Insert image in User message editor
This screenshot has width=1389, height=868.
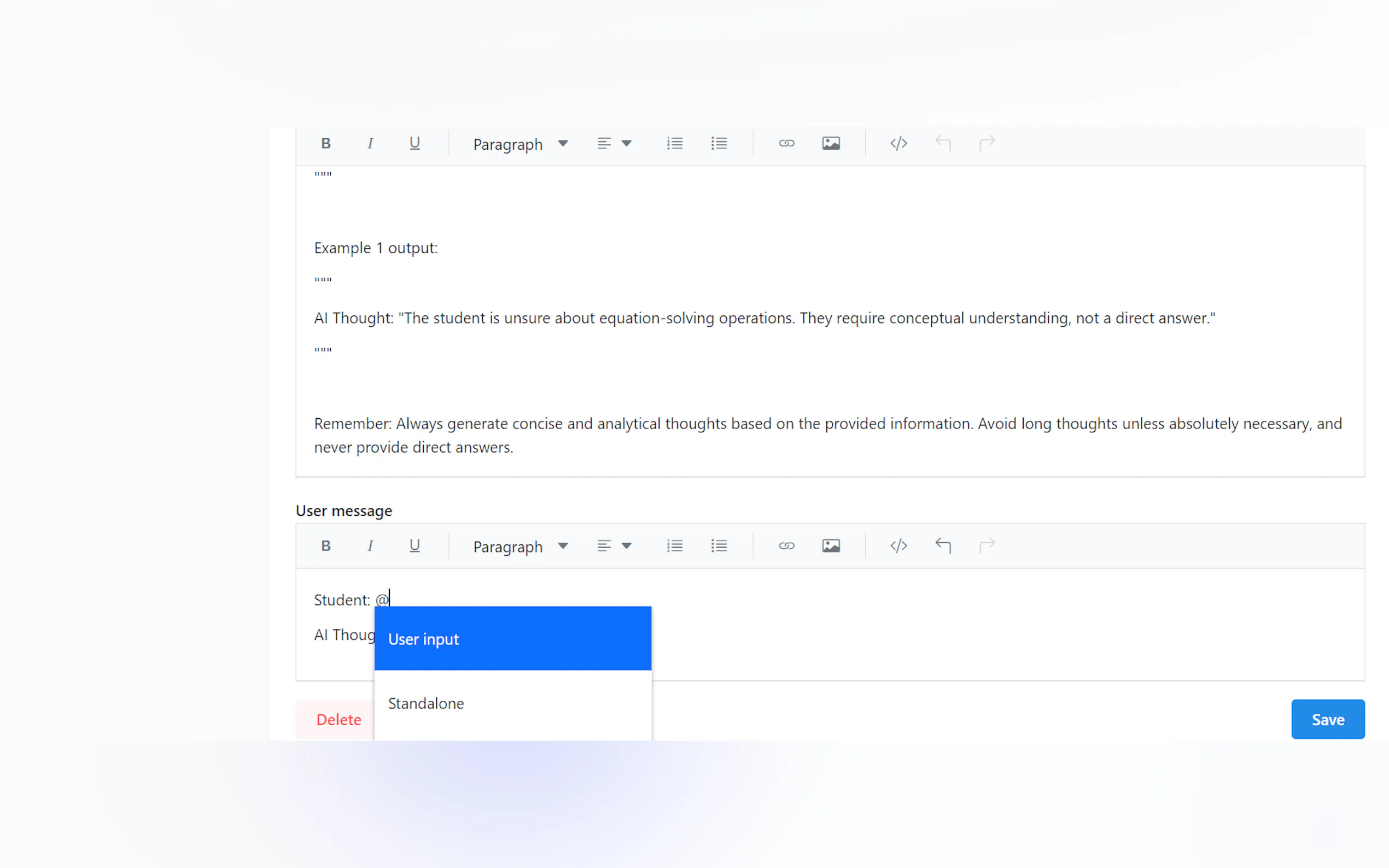point(830,546)
